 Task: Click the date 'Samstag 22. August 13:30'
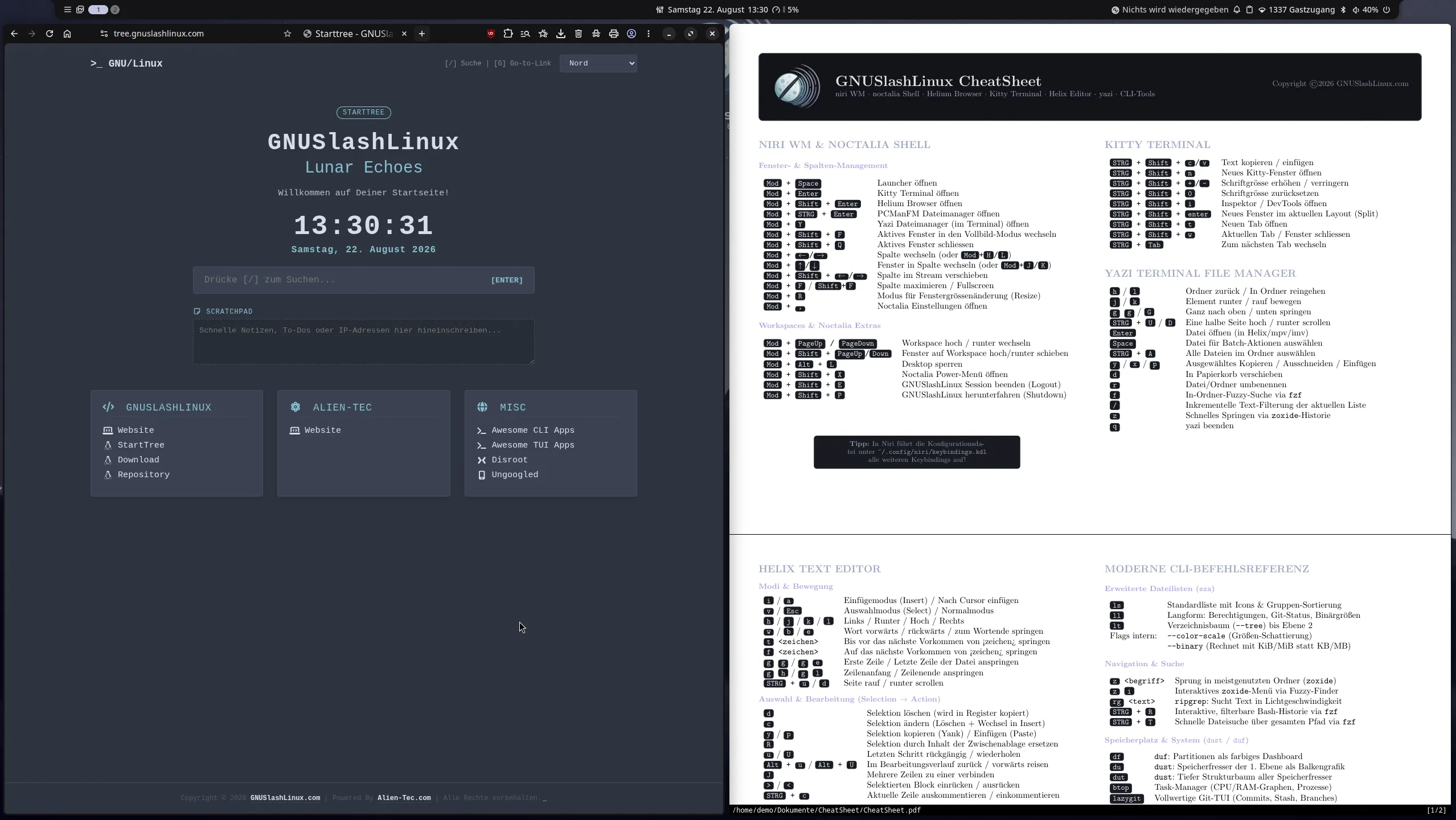[x=717, y=10]
